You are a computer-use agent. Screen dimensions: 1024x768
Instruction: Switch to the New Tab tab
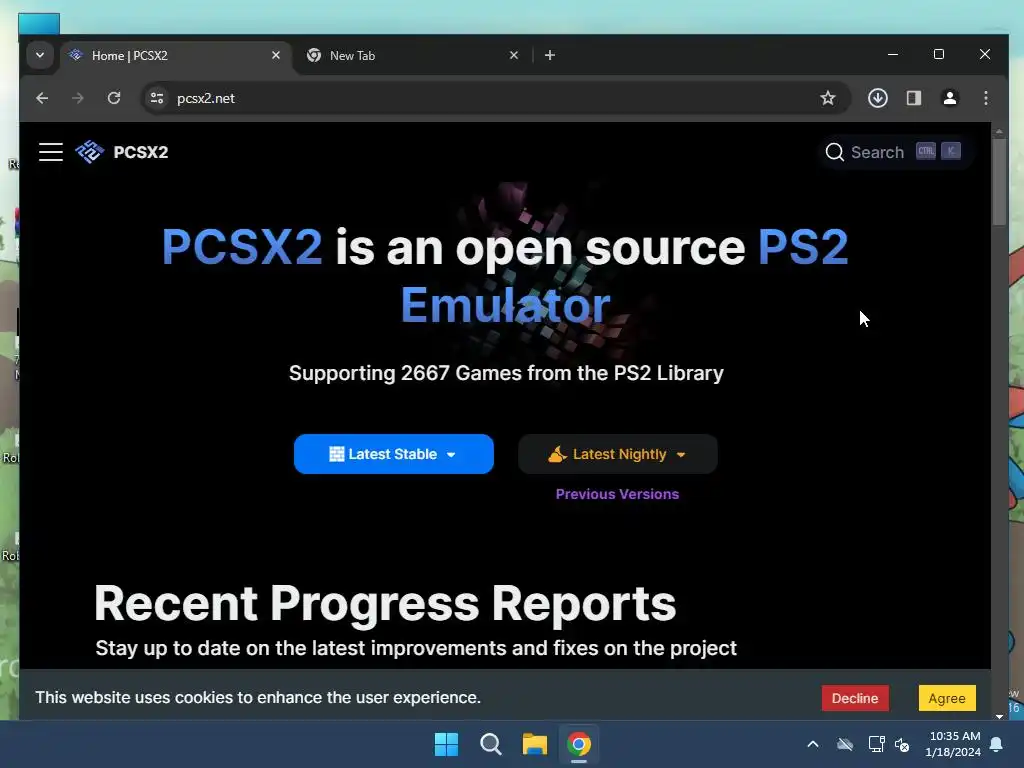(x=413, y=56)
